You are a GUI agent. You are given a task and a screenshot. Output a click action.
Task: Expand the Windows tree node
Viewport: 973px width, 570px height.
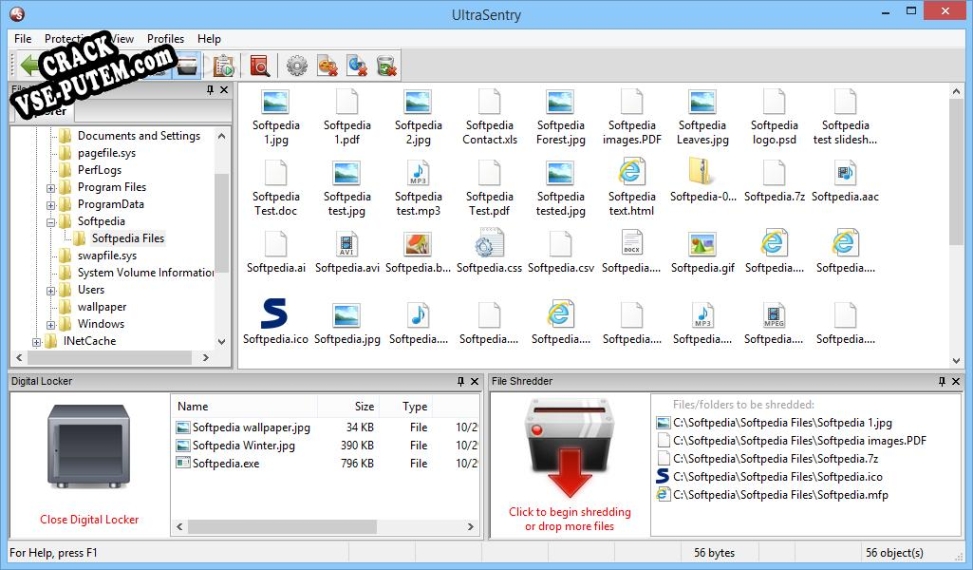tap(51, 325)
